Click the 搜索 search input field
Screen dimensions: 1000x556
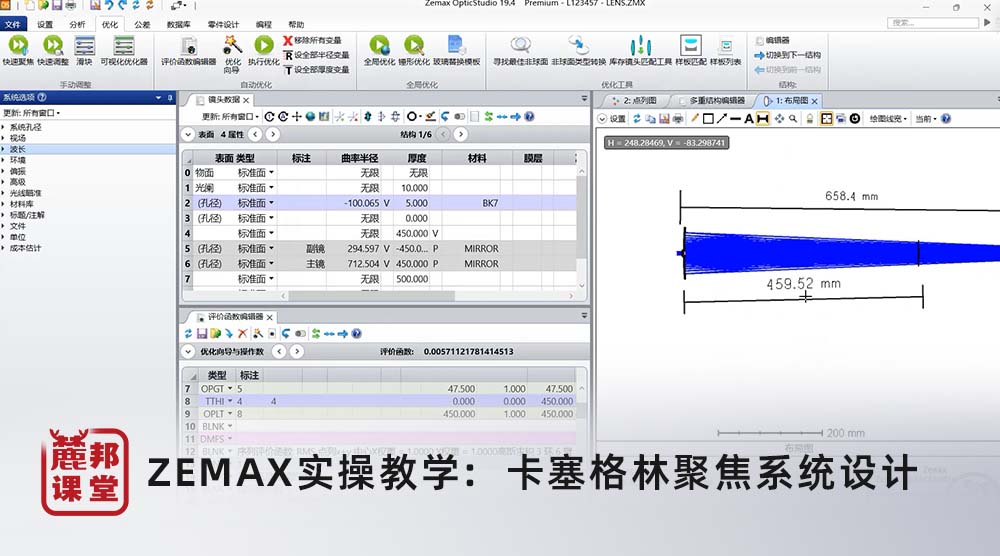932,22
